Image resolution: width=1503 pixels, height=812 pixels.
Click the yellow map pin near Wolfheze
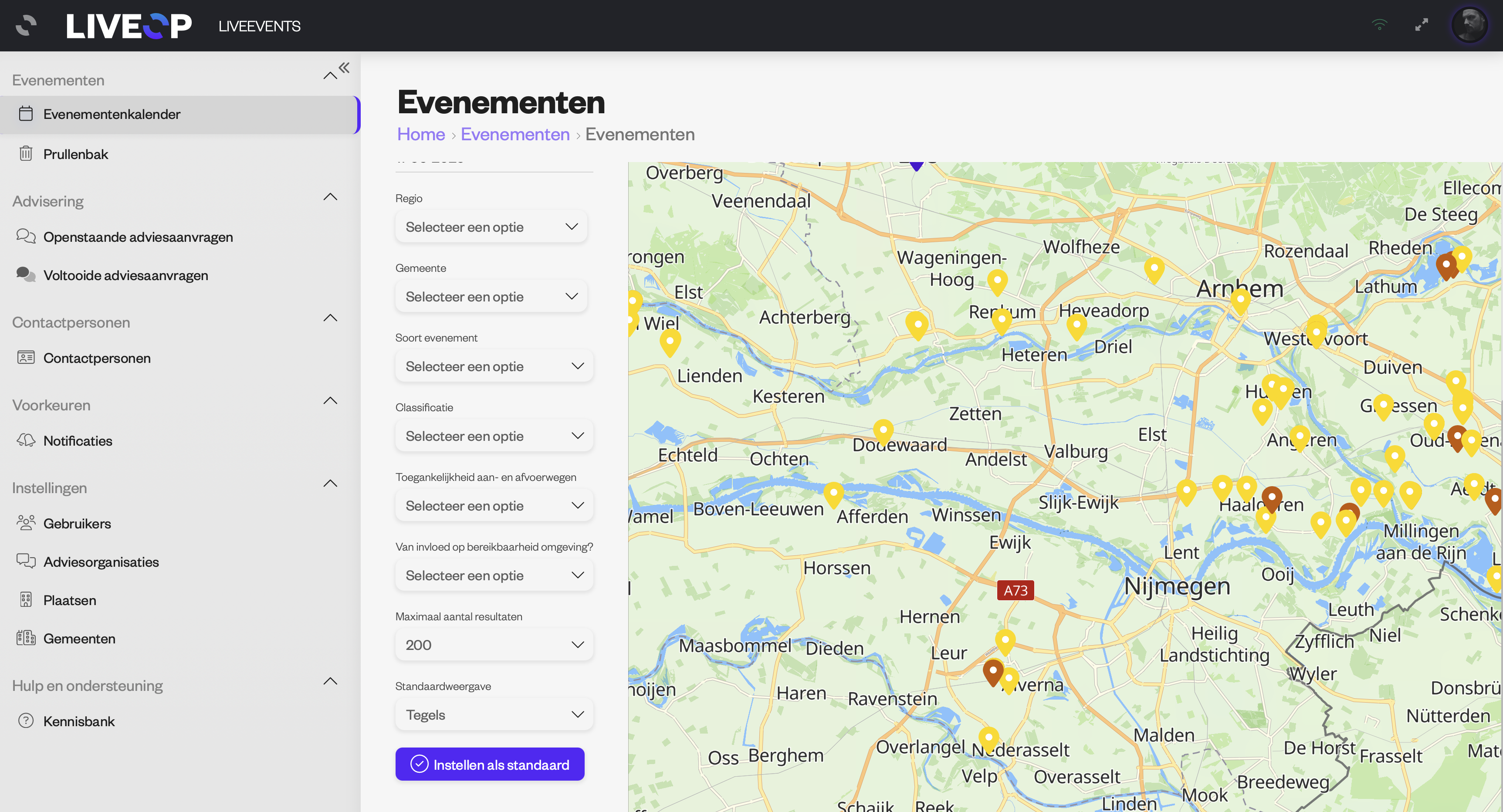click(1154, 271)
